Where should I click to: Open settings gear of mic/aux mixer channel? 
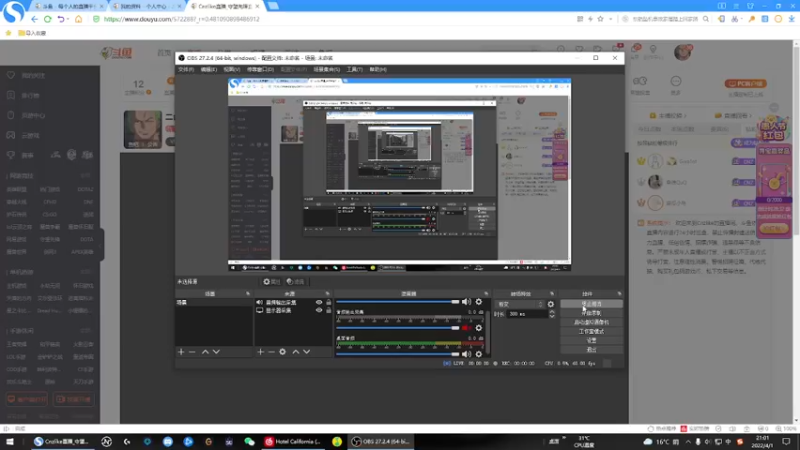coord(479,354)
